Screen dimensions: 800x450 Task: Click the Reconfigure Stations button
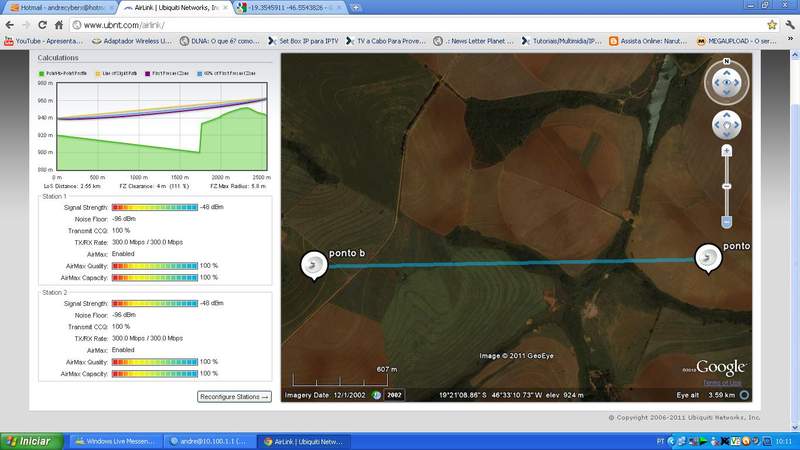pos(234,396)
